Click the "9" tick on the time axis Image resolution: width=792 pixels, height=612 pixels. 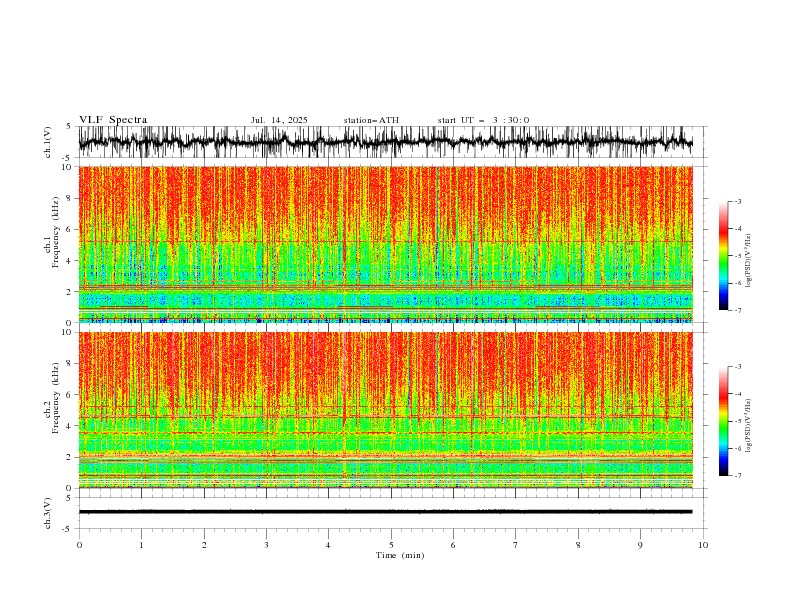(x=640, y=545)
